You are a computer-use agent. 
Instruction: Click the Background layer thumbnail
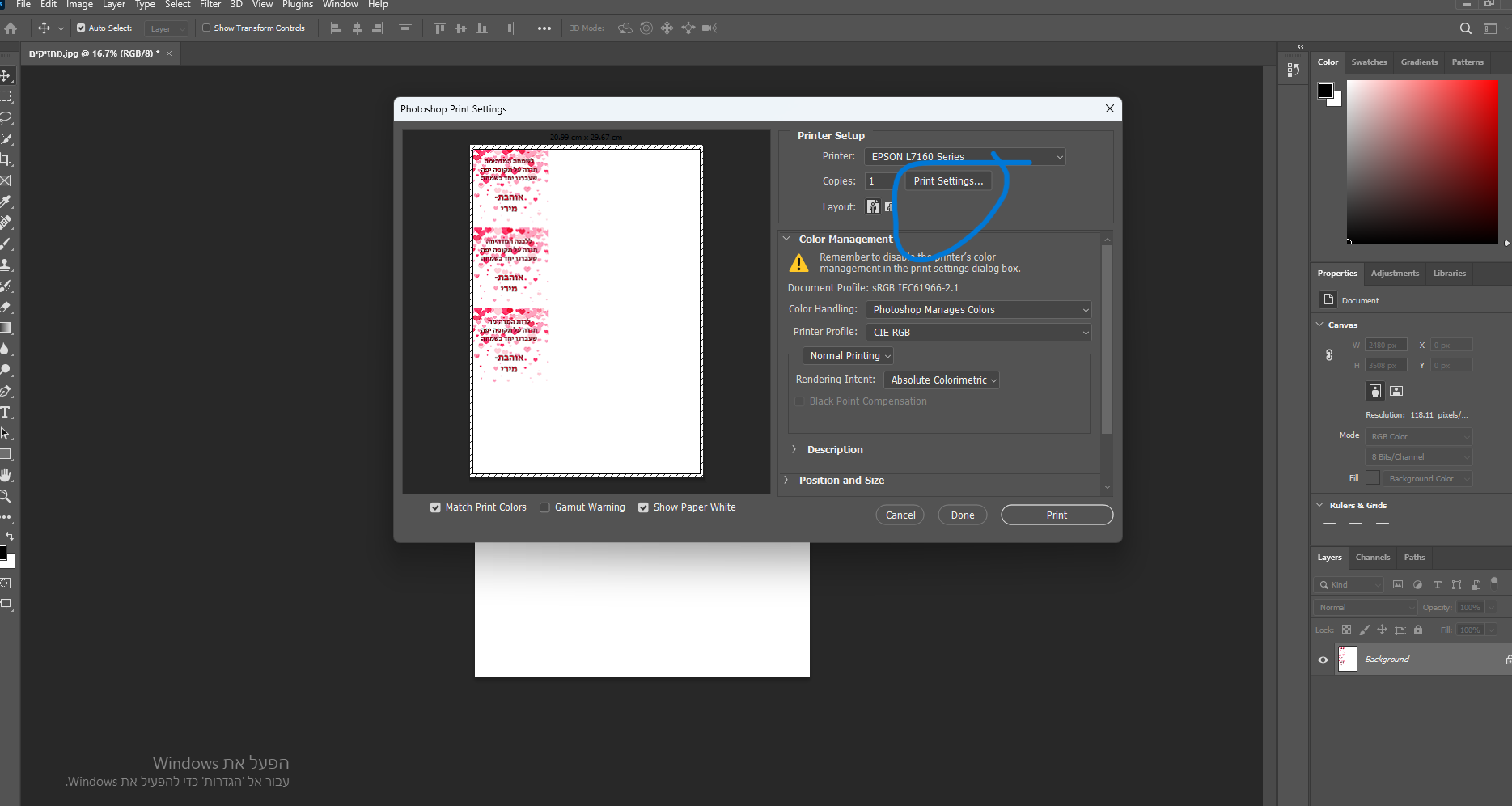pos(1348,660)
